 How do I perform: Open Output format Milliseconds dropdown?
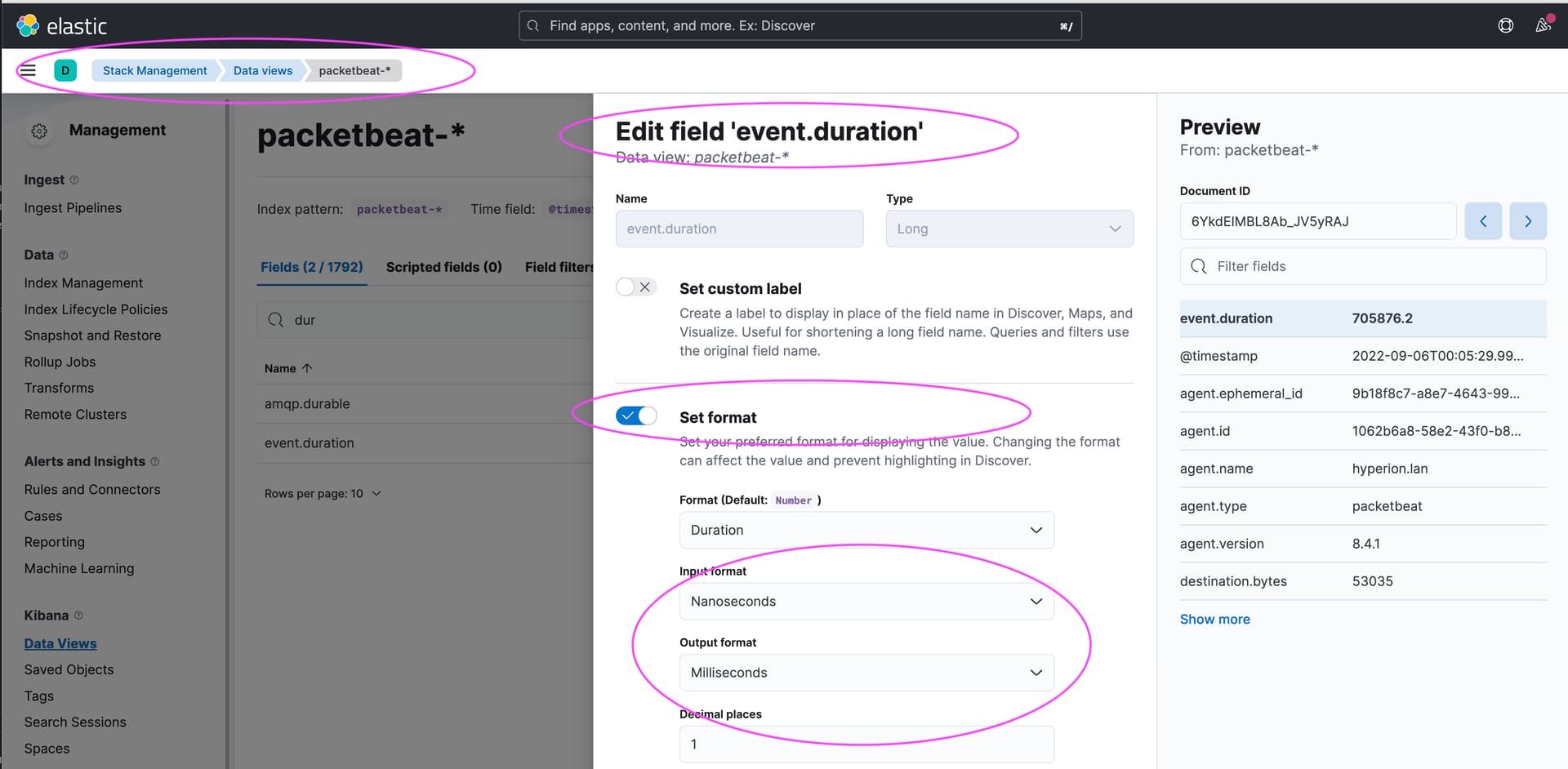click(866, 673)
